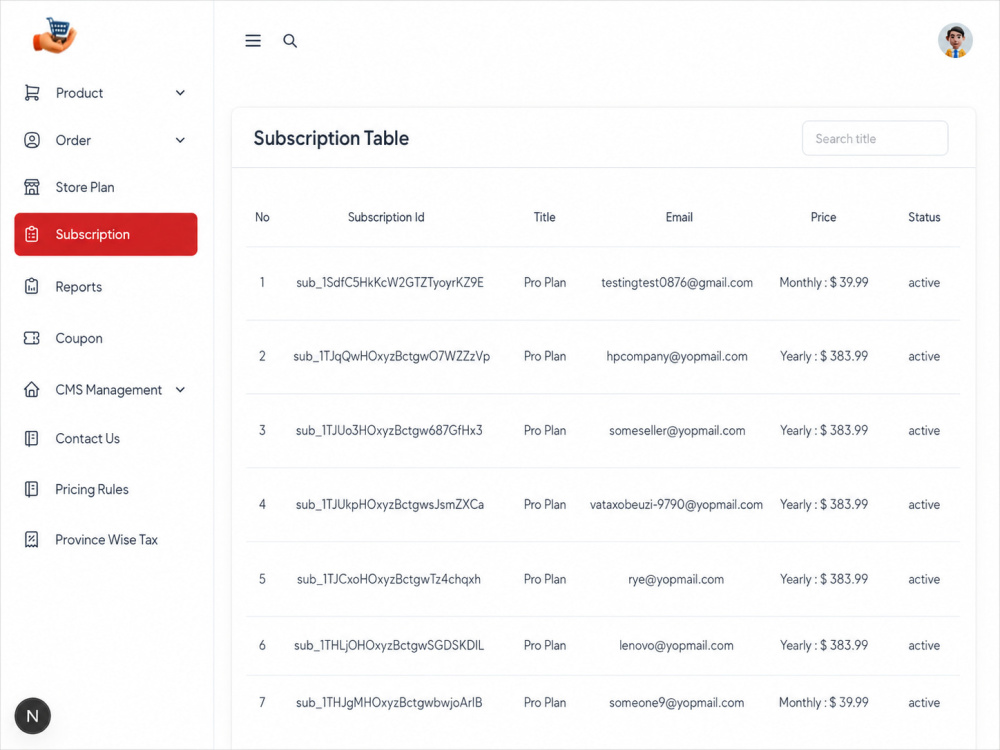Click email vataxobeuzi-9790@yopmail.com
The image size is (1000, 750).
click(676, 504)
